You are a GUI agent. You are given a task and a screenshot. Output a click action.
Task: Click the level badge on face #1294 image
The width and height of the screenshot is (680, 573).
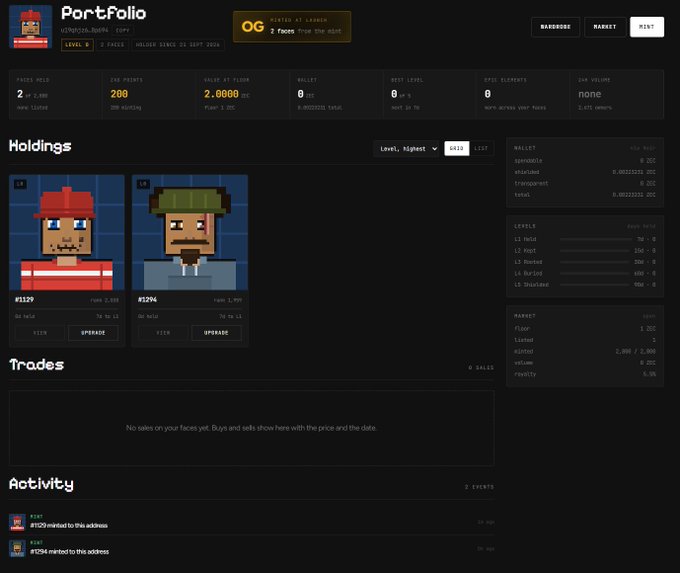click(143, 184)
